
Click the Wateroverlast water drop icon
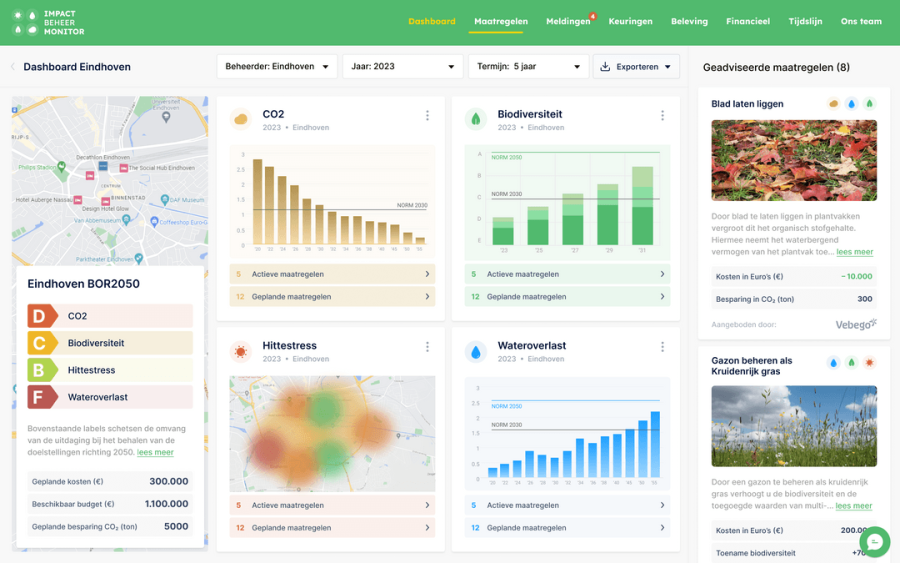(x=476, y=351)
